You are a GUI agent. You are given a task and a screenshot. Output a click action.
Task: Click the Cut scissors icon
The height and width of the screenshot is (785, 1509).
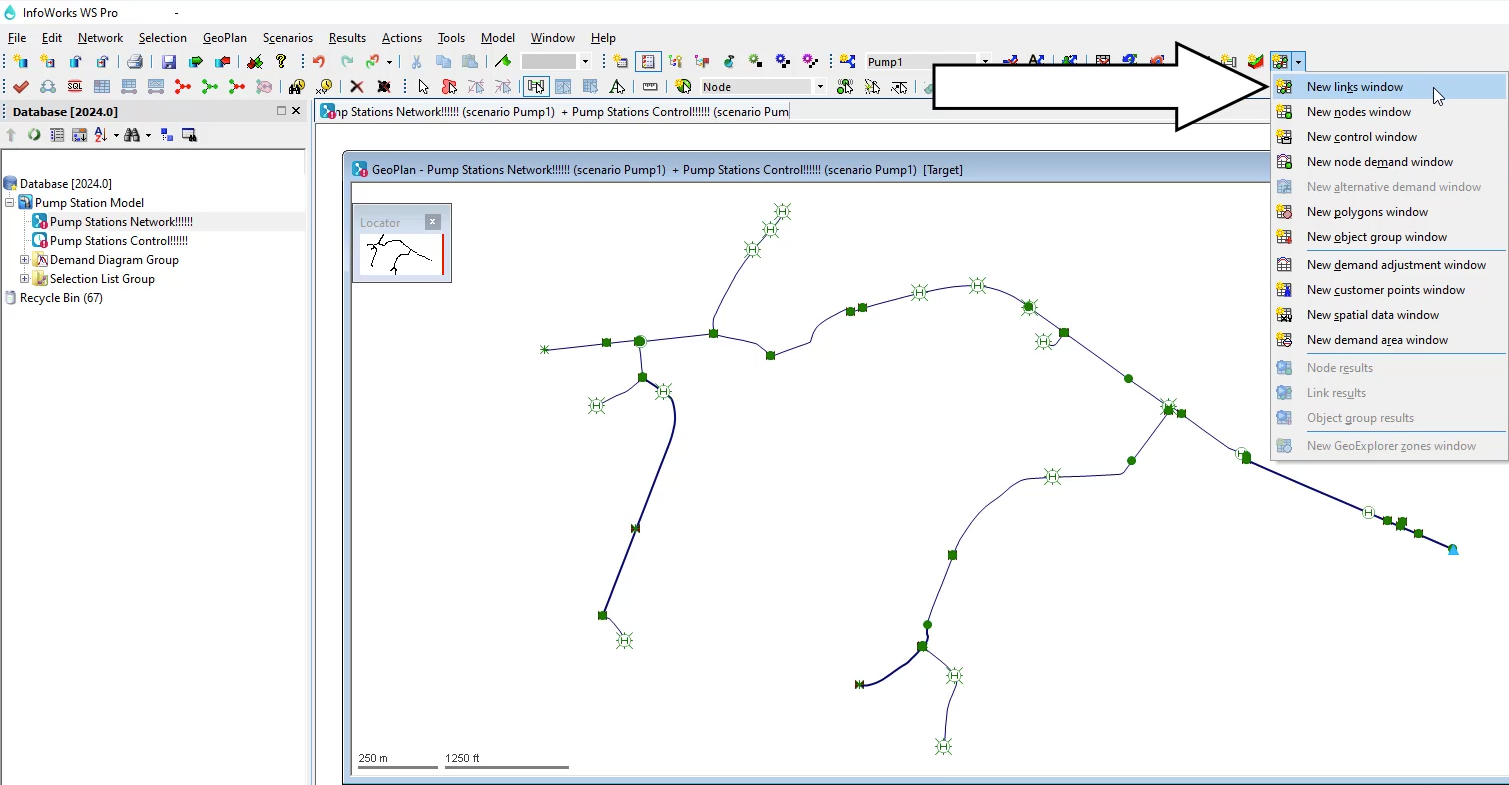point(416,61)
